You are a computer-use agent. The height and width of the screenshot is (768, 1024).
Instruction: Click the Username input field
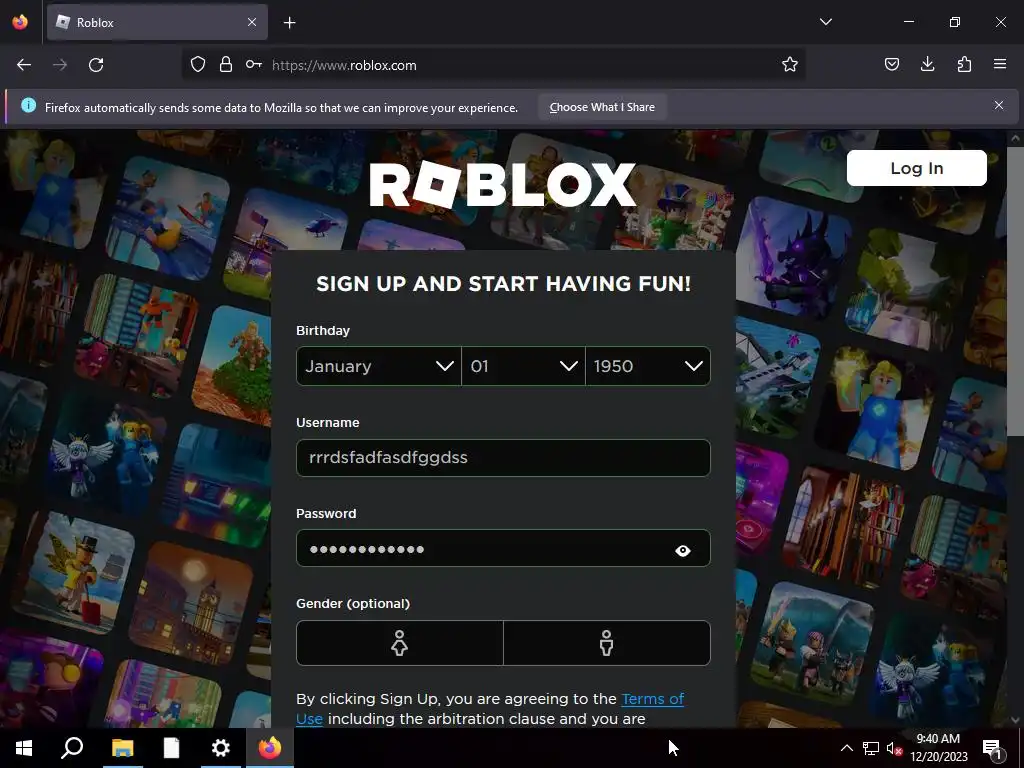503,458
